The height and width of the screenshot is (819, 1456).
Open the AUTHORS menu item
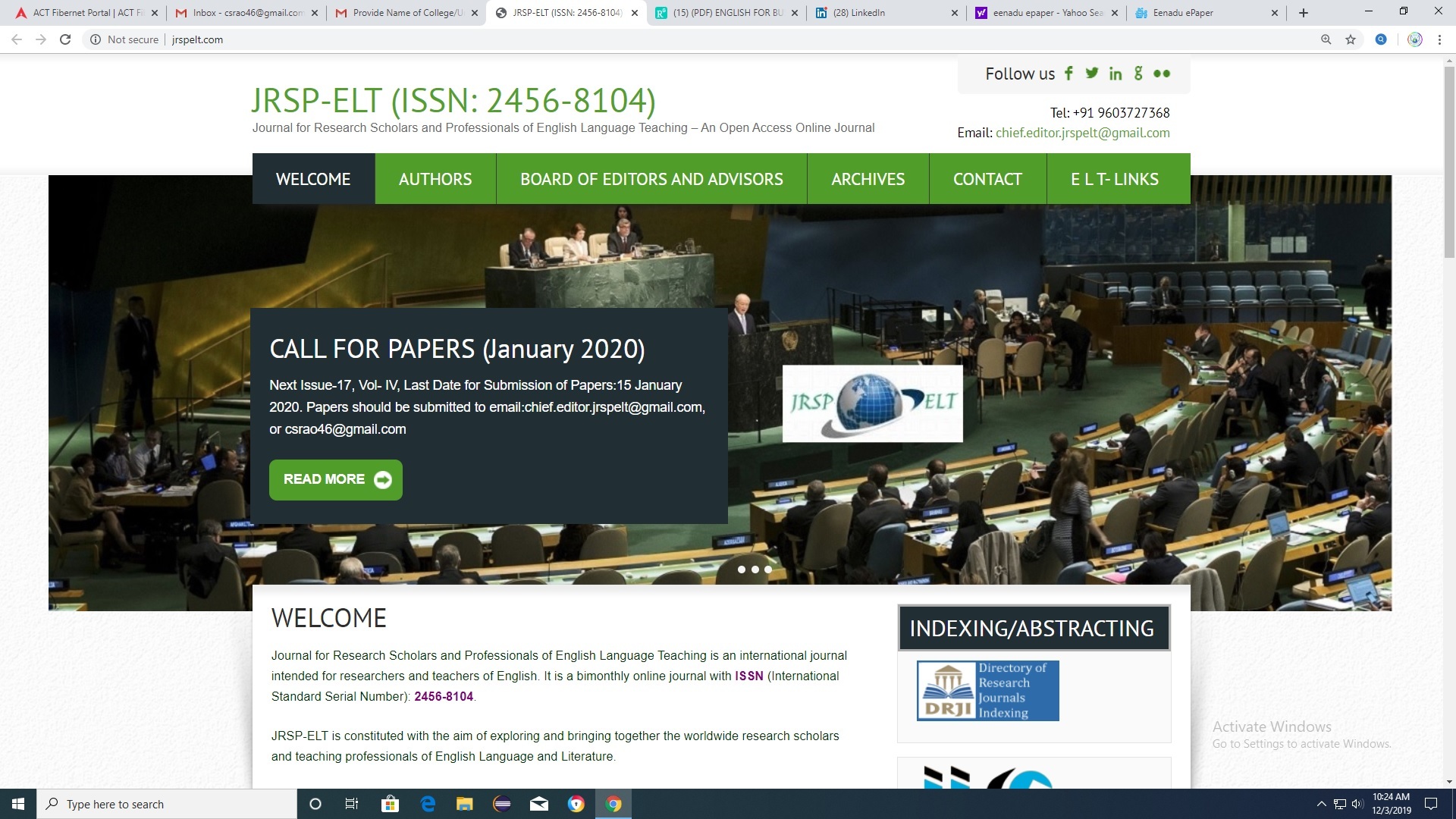point(435,179)
